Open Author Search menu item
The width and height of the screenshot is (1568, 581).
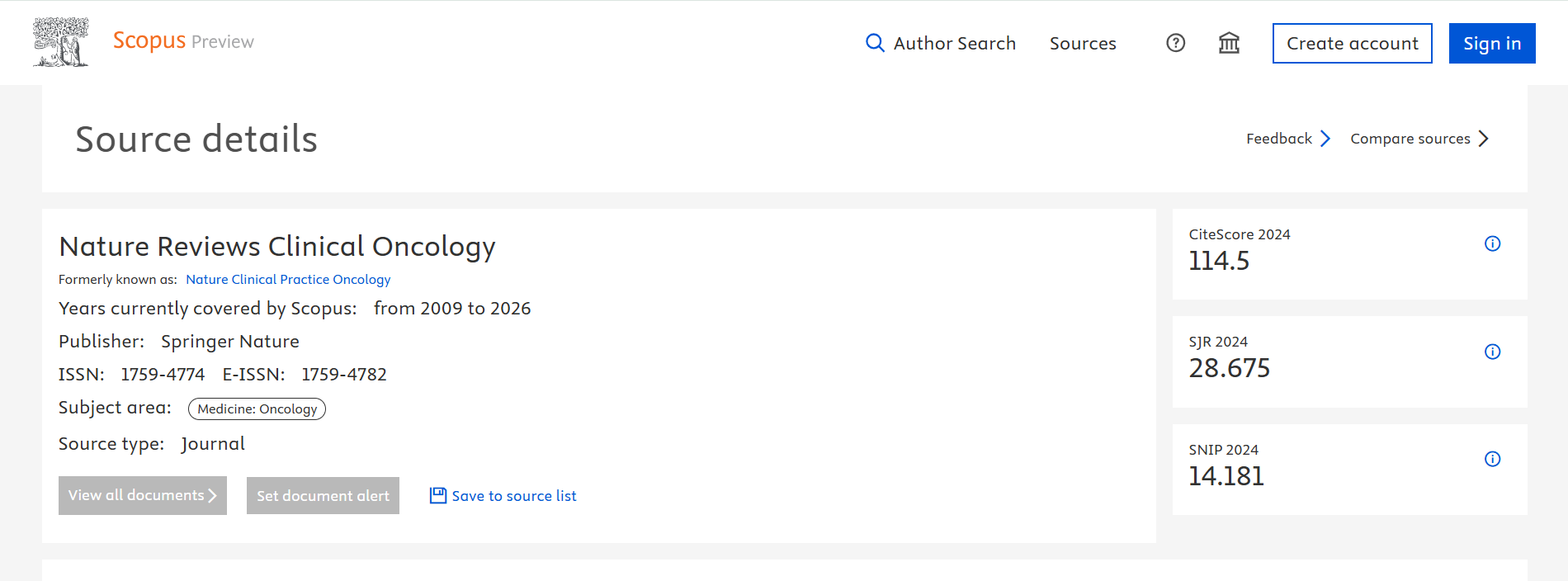[954, 43]
